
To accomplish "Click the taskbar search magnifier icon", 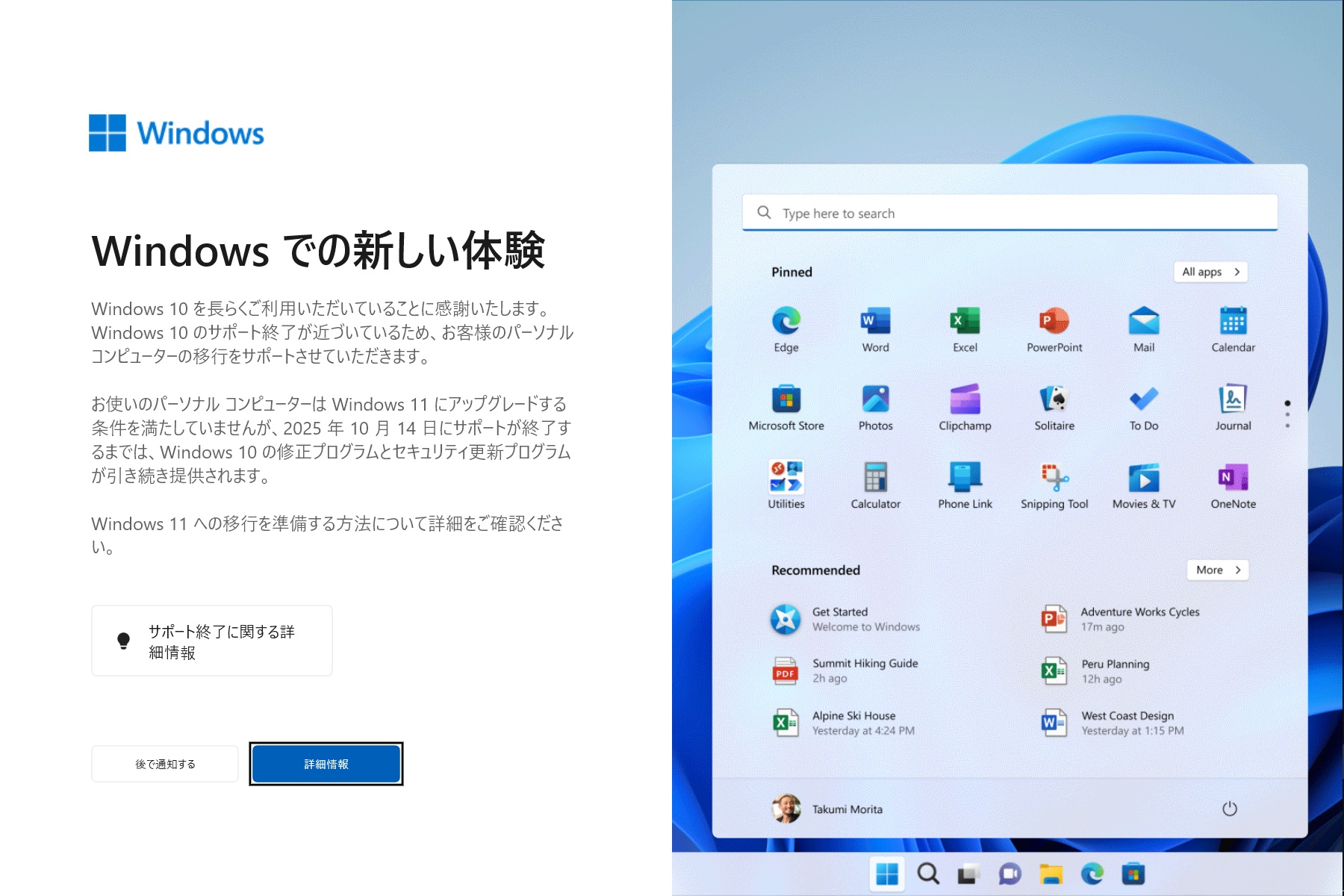I will (x=928, y=874).
